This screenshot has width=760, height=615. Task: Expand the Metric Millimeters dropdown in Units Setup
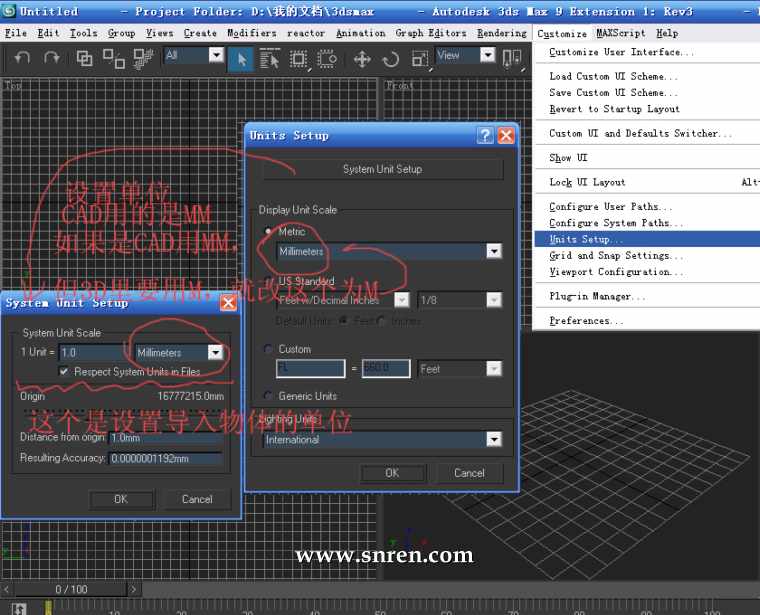[493, 251]
